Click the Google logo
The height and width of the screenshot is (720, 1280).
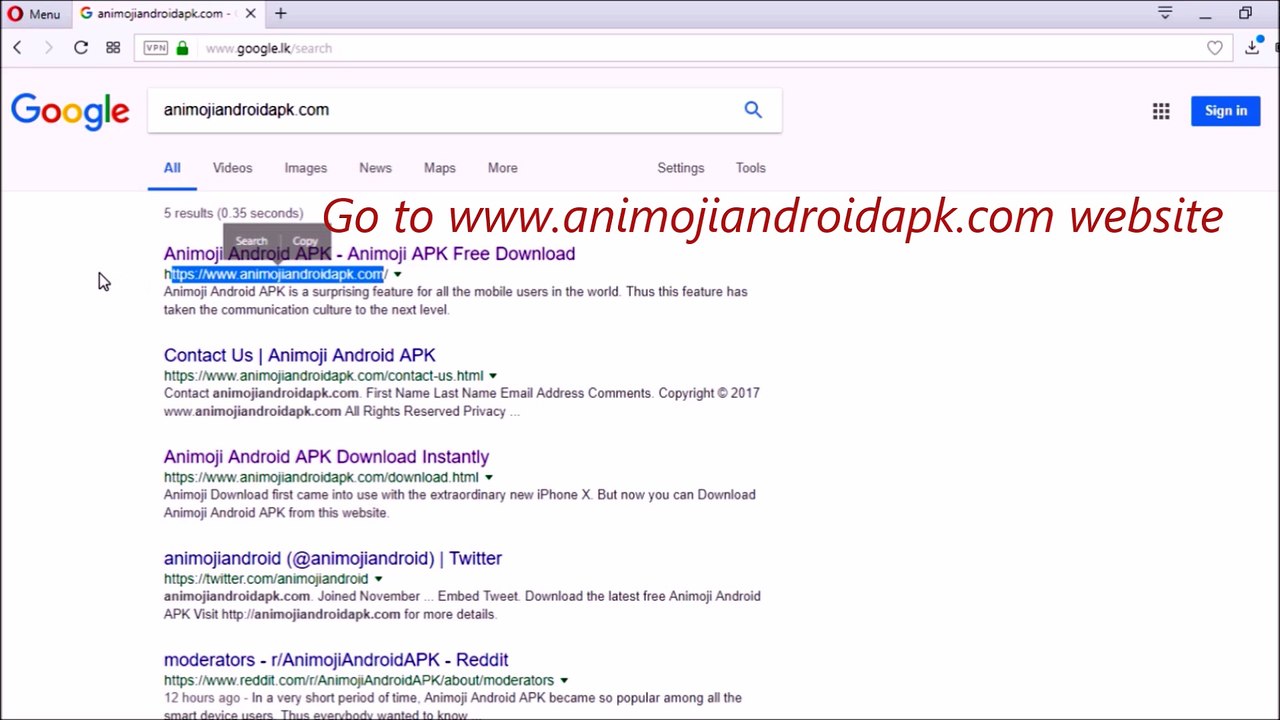click(x=70, y=111)
